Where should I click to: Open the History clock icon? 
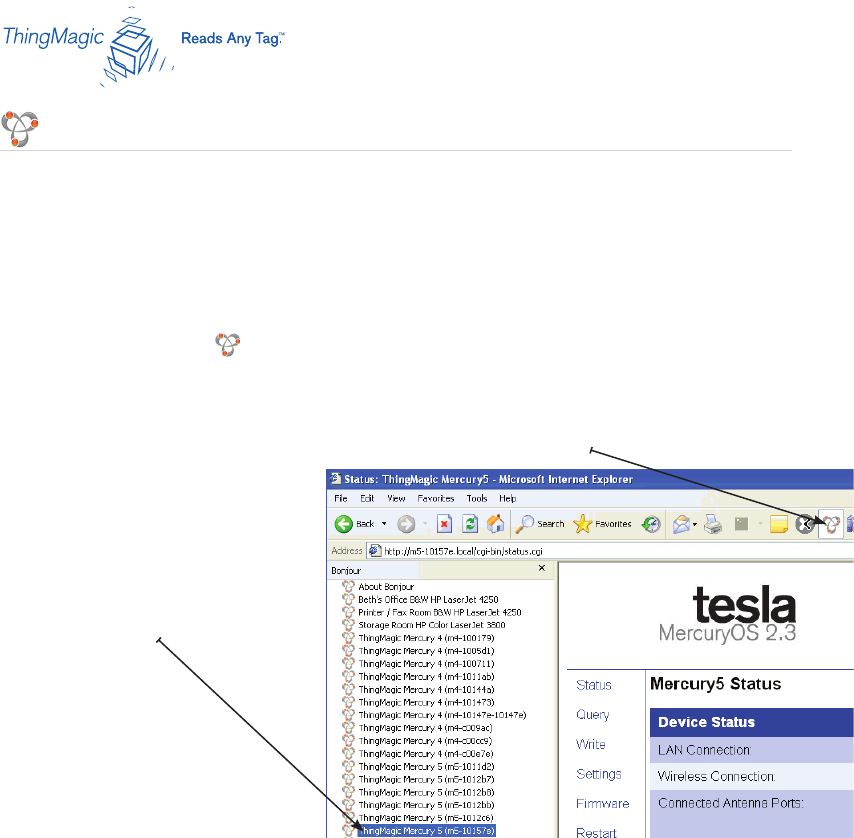[651, 524]
